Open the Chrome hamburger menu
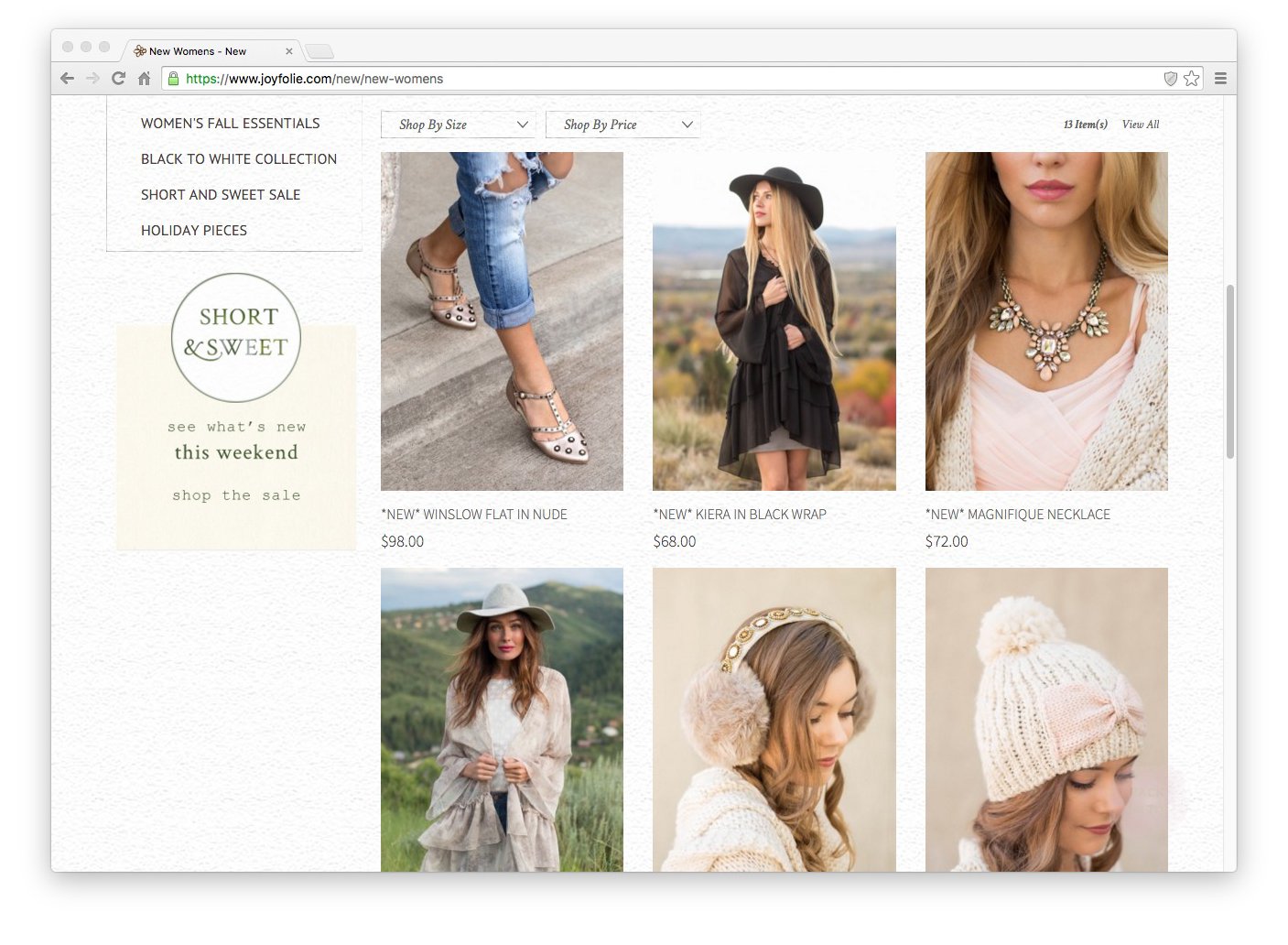The height and width of the screenshot is (945, 1288). pos(1220,79)
